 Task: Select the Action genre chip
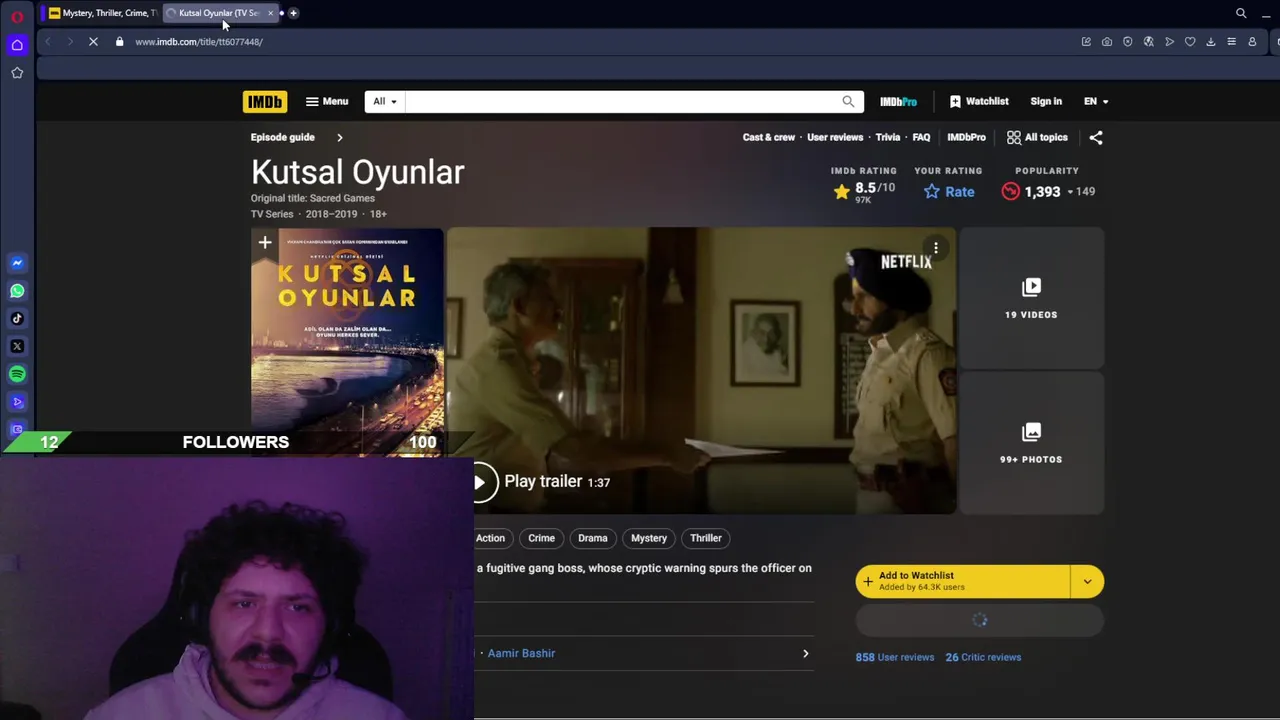click(x=490, y=538)
